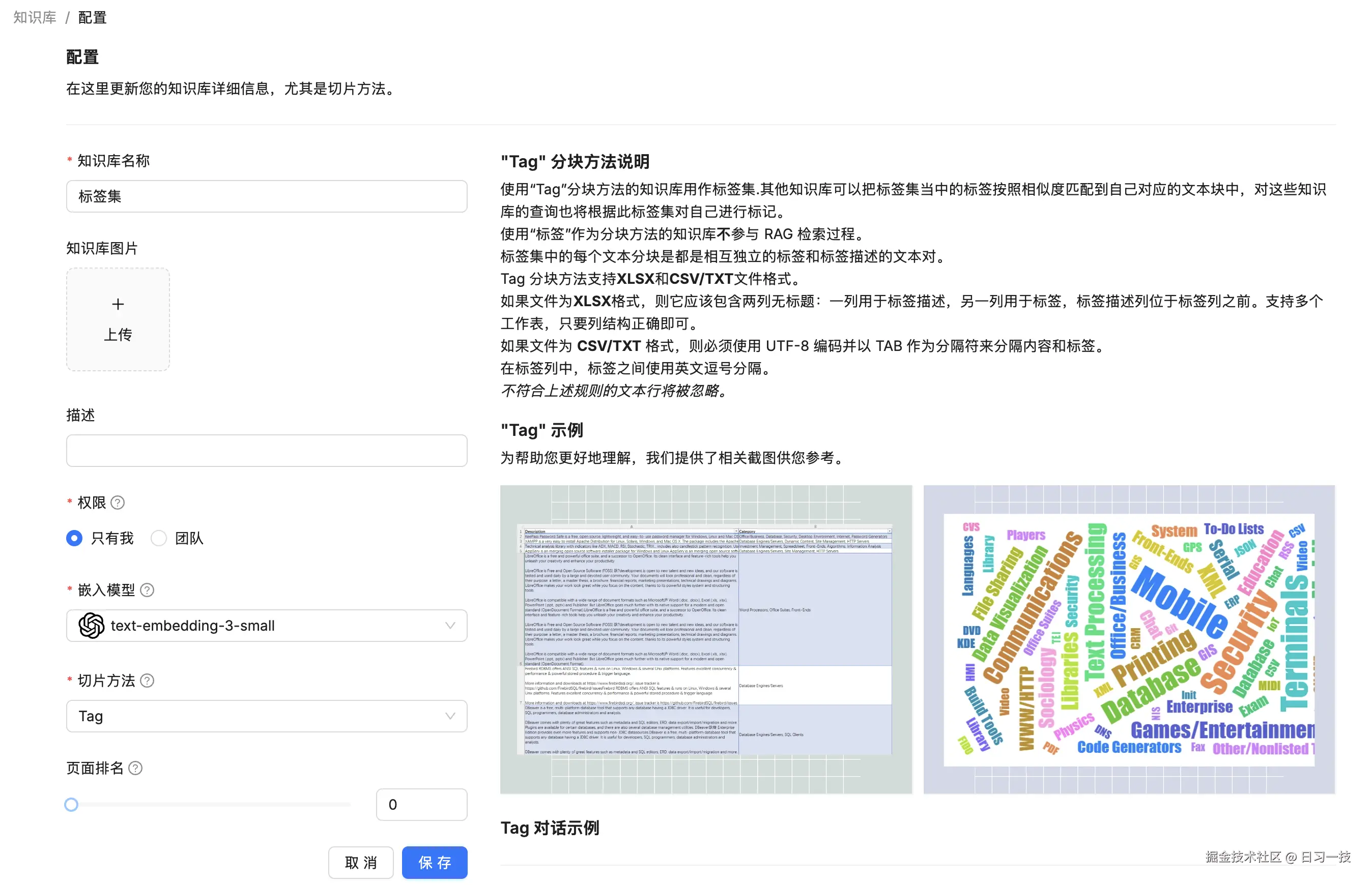Click the 页面排名 slider handle
Screen dimensions: 1372x885
pos(71,805)
